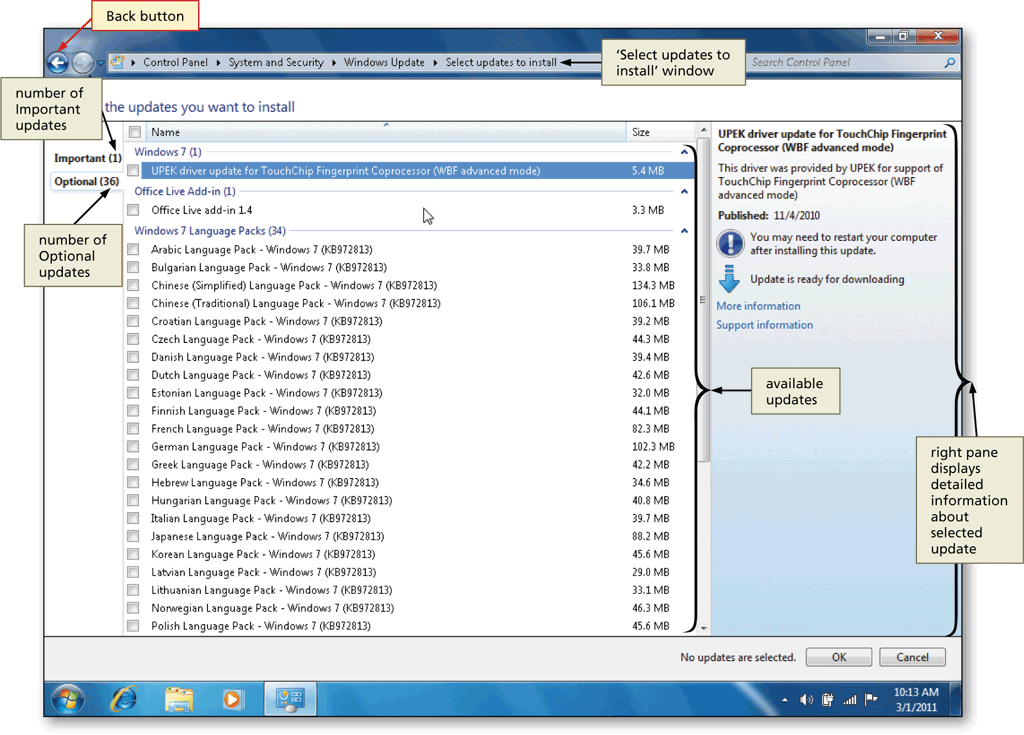
Task: Check the Arabic Language Pack checkbox
Action: (x=133, y=249)
